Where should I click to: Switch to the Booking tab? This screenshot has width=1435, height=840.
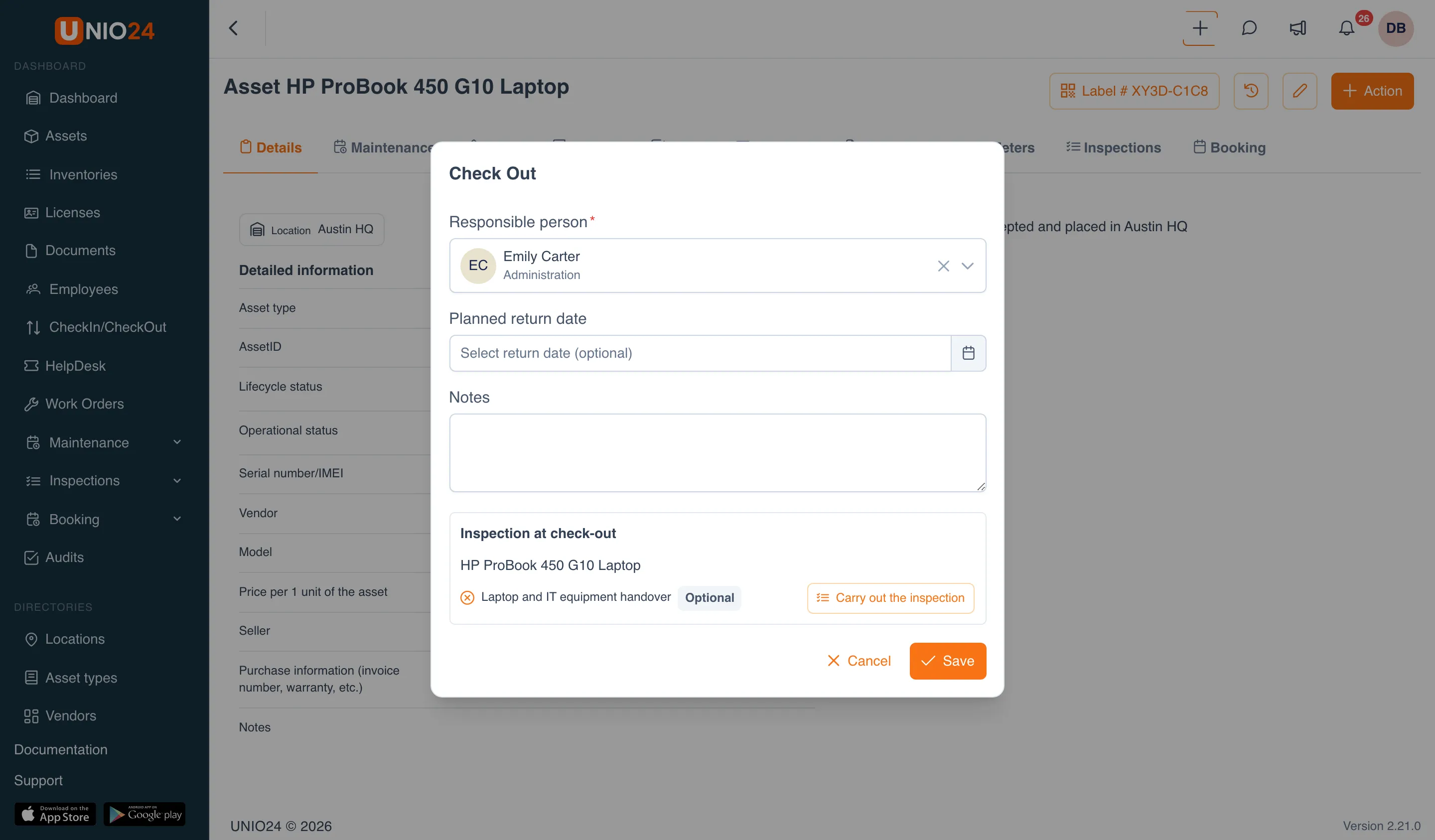pyautogui.click(x=1229, y=147)
